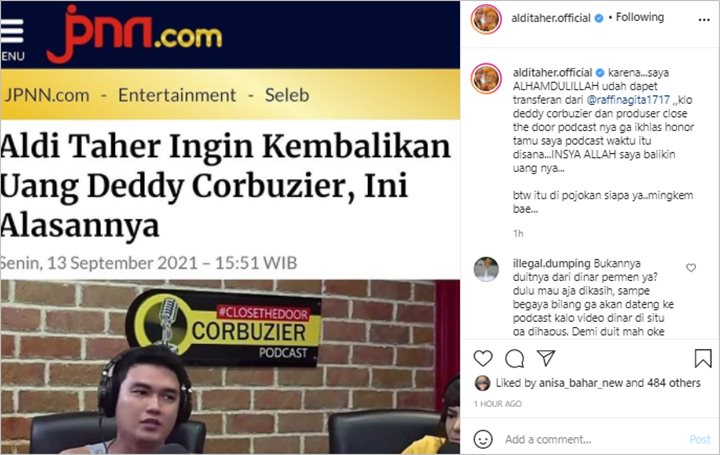
Task: Open emoji picker smiley icon
Action: coord(483,439)
